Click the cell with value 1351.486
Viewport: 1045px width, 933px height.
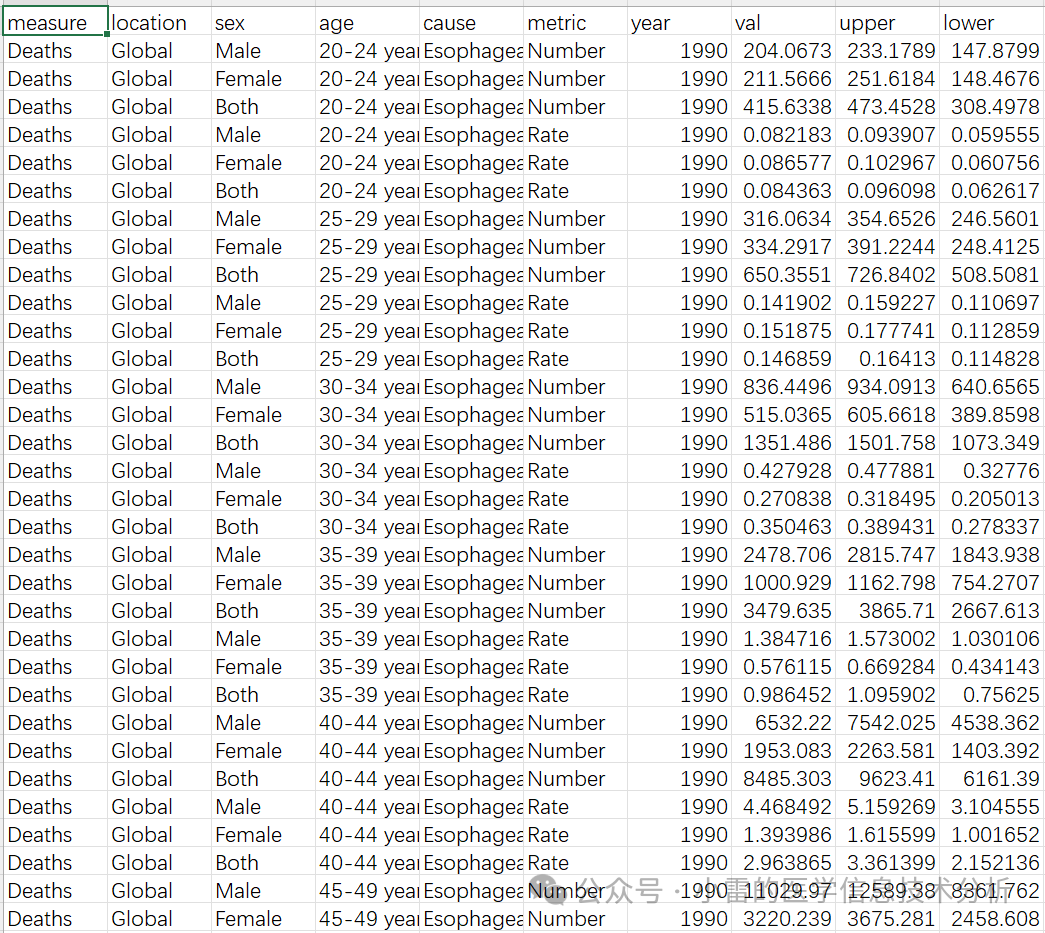[783, 443]
